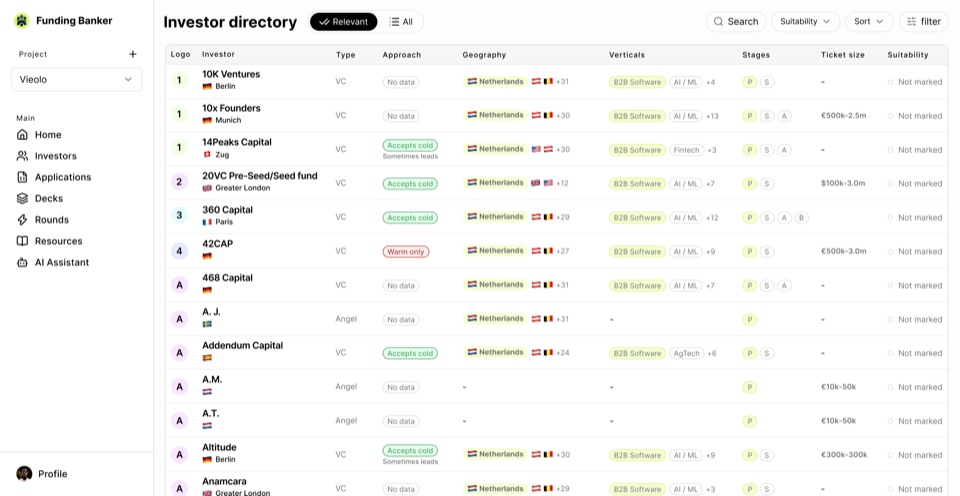960x496 pixels.
Task: Mark suitability for A.M. row
Action: tap(915, 387)
